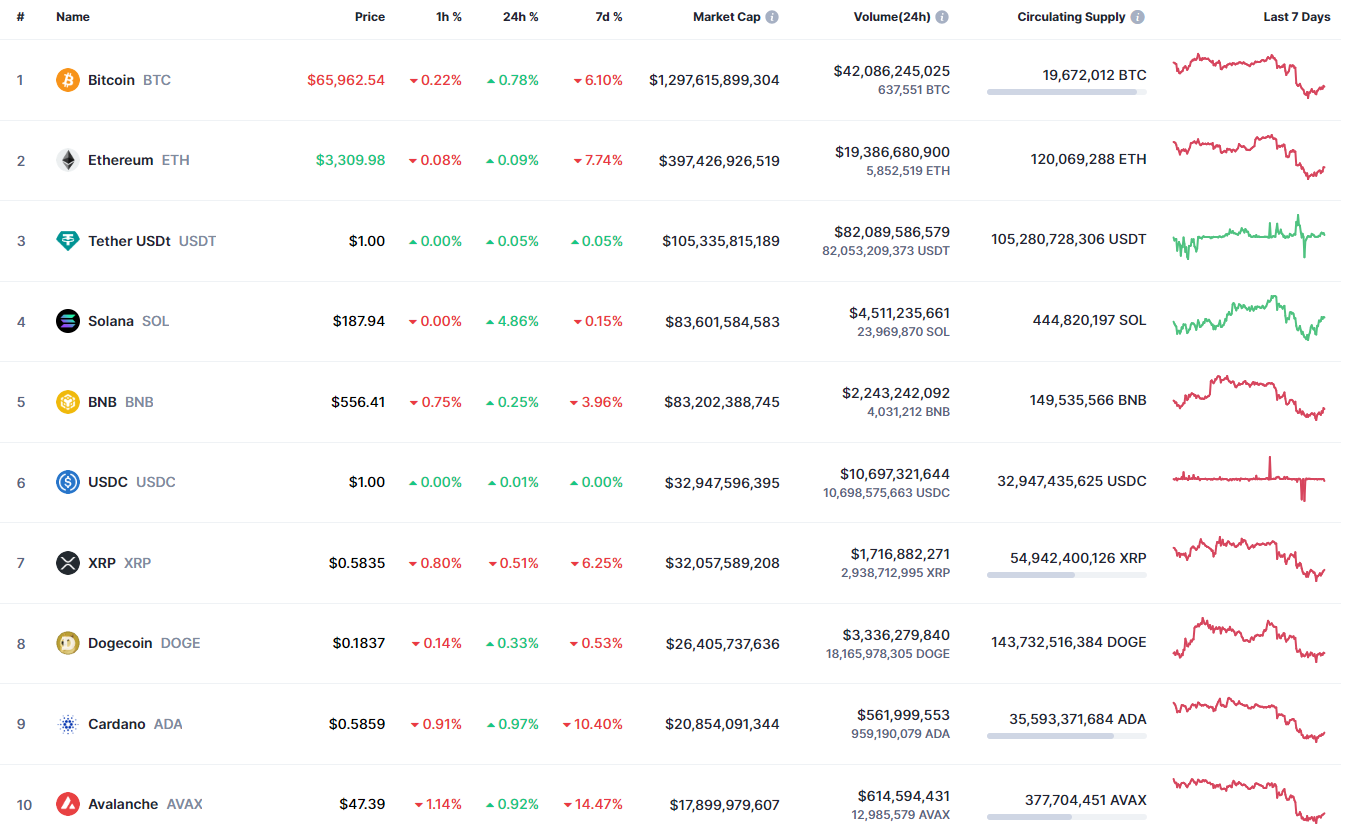
Task: Click Dogecoin's 24h volume $3,336,279,840
Action: click(x=897, y=635)
